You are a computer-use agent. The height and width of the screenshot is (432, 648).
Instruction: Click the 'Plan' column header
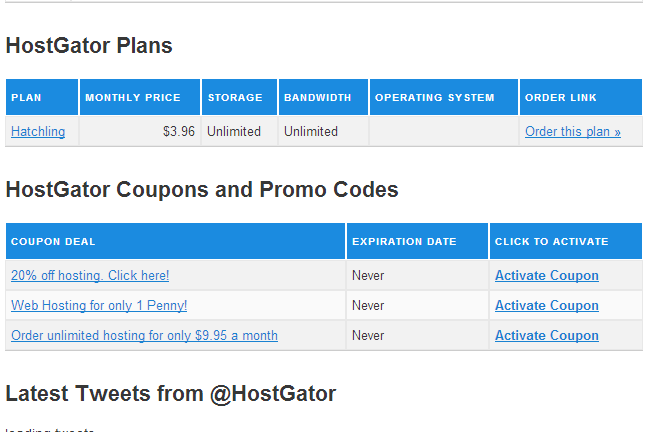26,98
